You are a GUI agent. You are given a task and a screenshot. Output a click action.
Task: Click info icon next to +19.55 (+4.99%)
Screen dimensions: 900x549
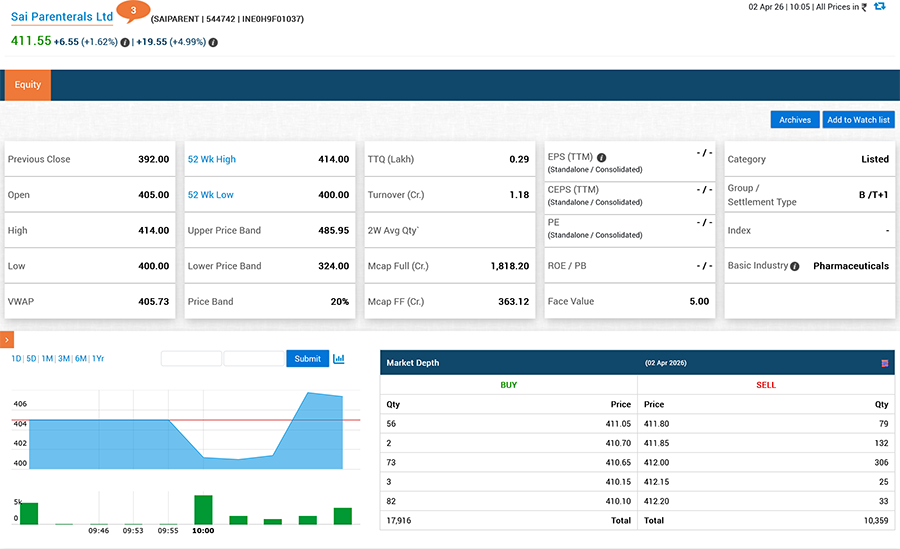213,43
